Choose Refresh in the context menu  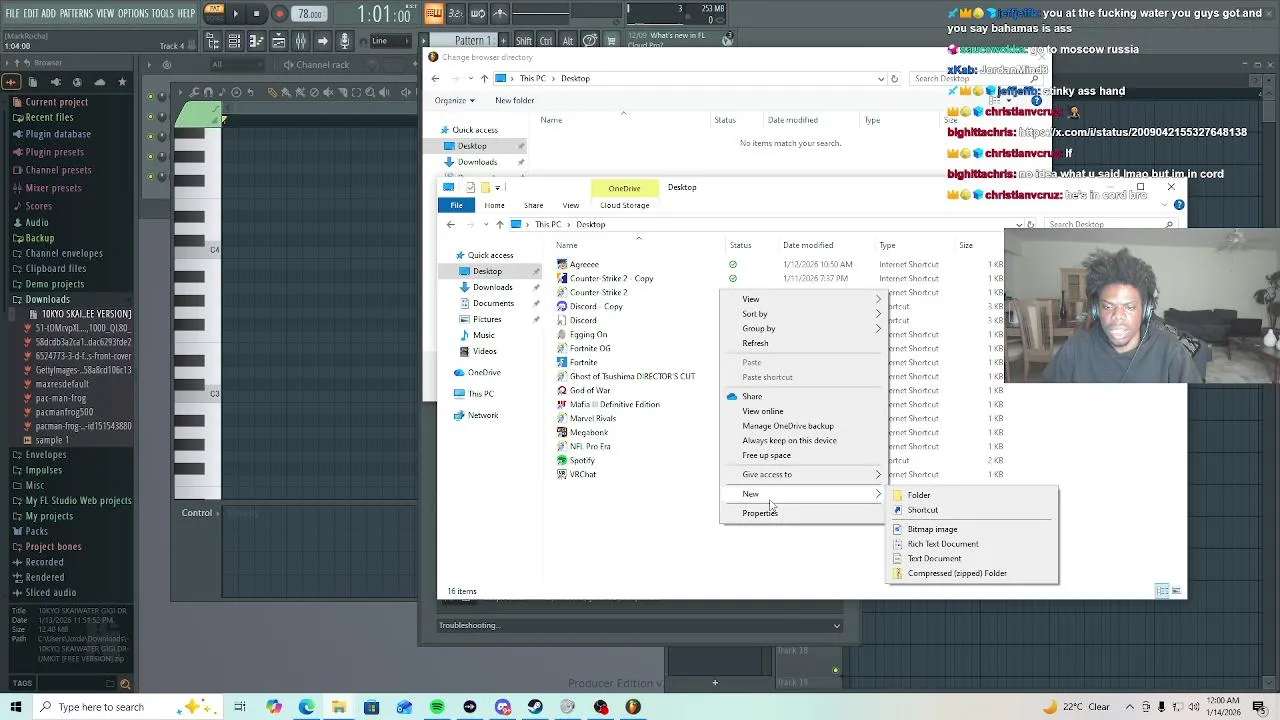pyautogui.click(x=755, y=343)
